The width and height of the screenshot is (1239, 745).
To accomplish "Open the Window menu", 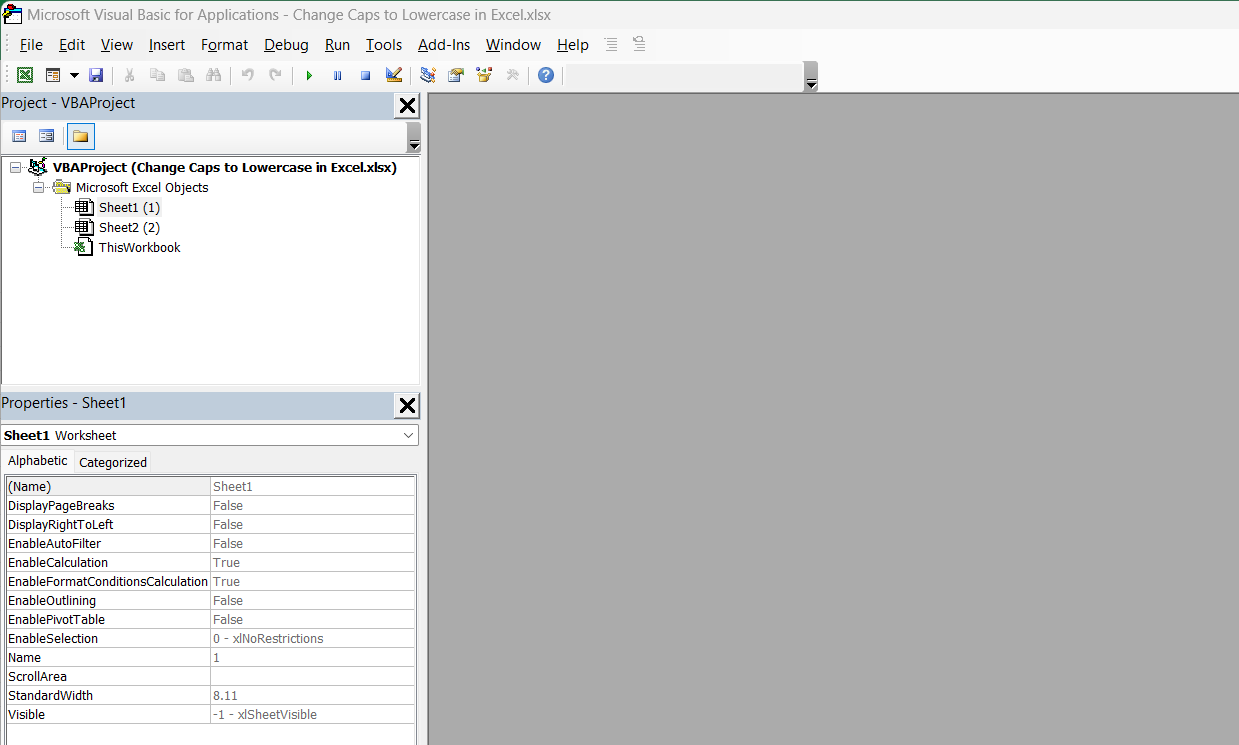I will (x=513, y=45).
